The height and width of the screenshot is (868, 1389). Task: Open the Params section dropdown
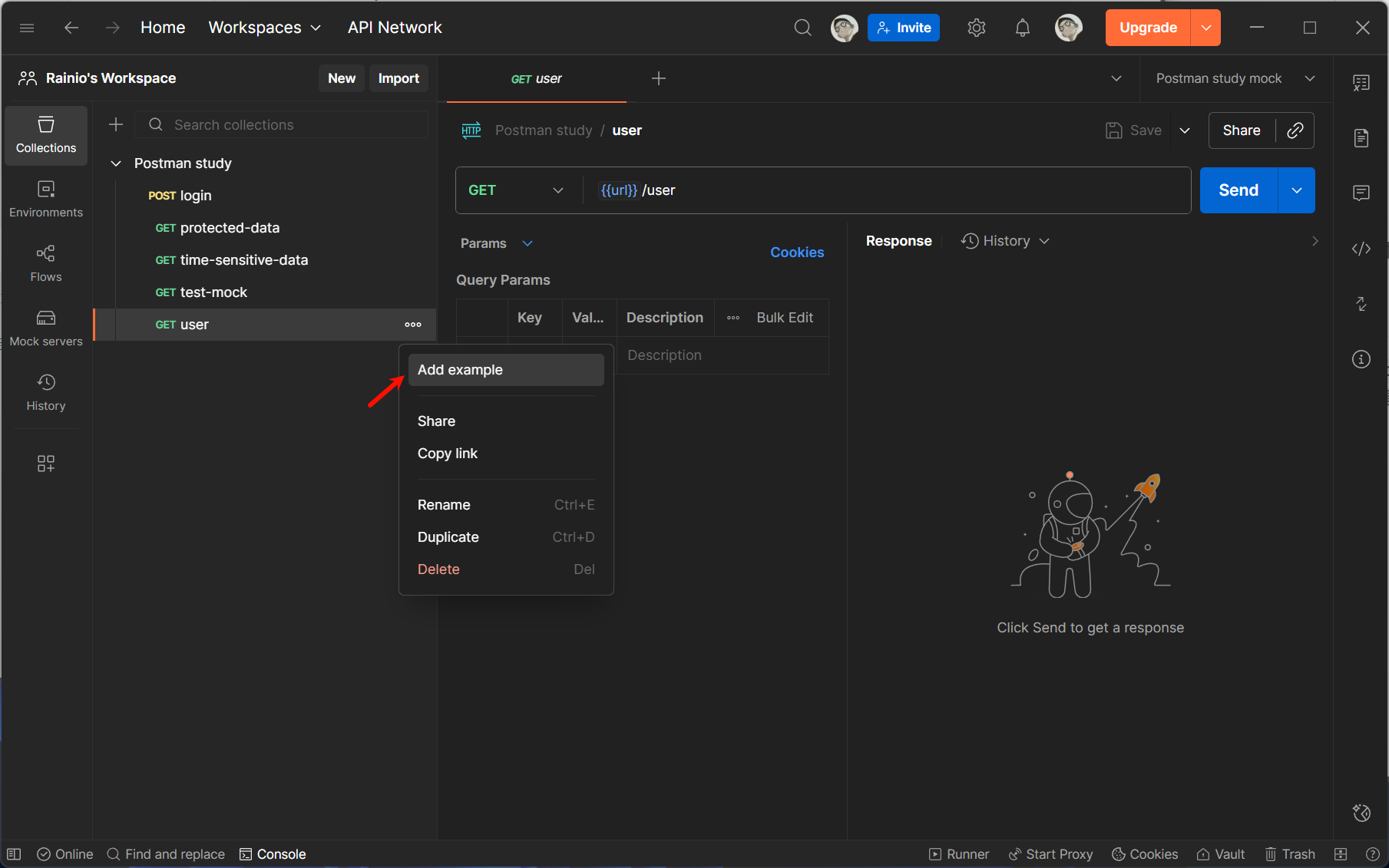497,243
